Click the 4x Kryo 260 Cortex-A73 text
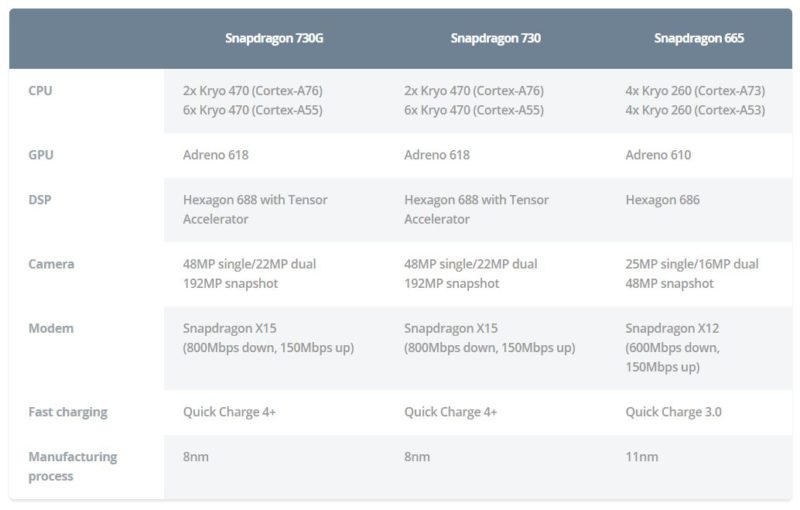 click(695, 91)
